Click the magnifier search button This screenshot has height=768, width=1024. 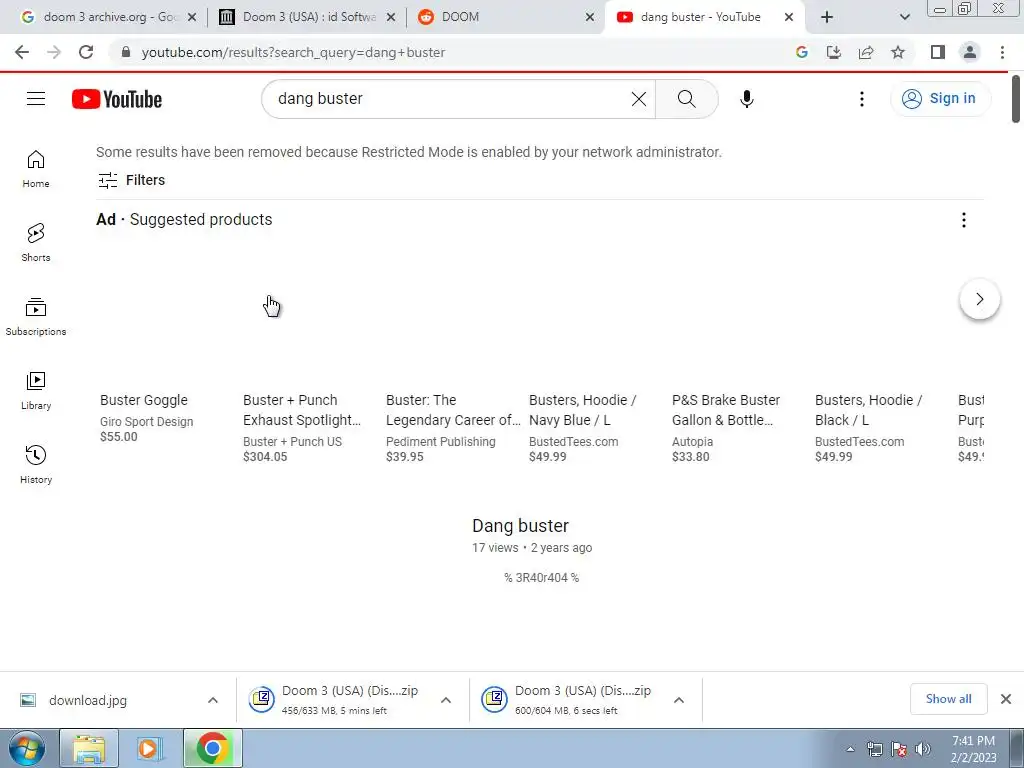[x=686, y=99]
